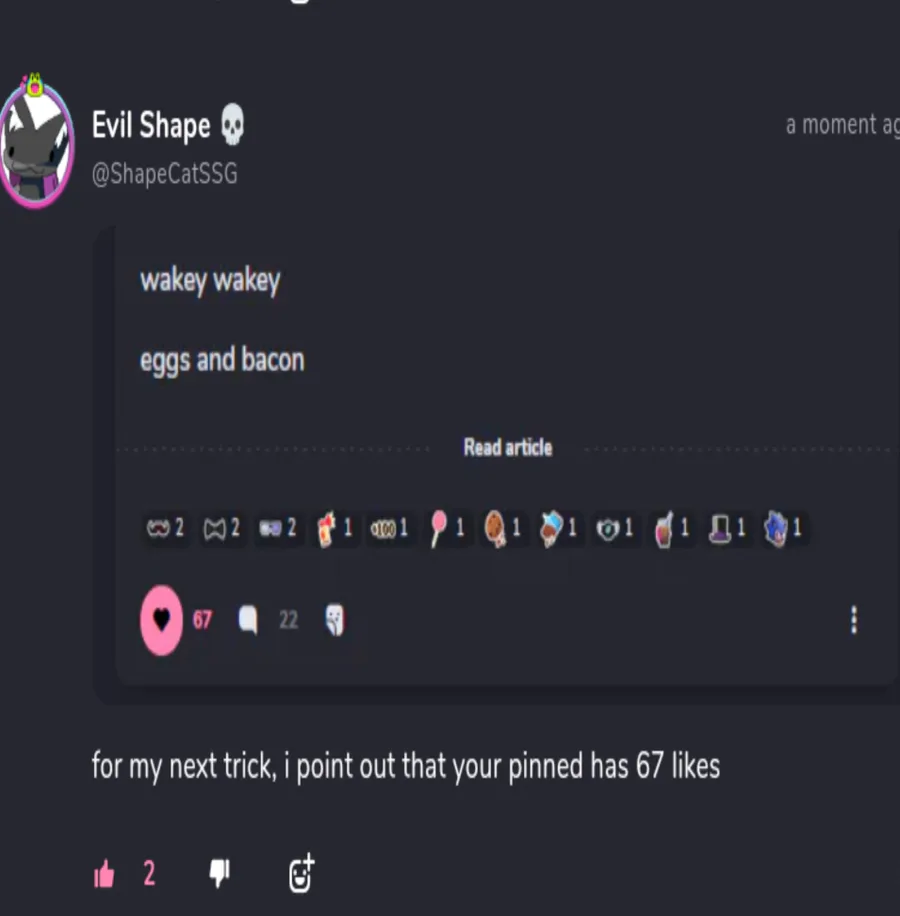Select the cookie sticker reaction
This screenshot has height=916, width=900.
click(x=502, y=529)
